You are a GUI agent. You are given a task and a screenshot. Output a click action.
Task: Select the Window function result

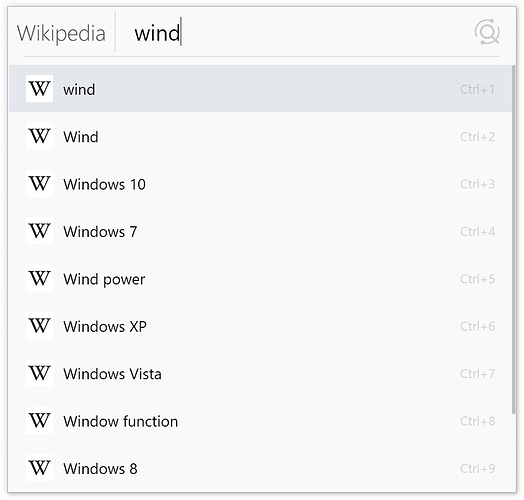click(x=260, y=421)
